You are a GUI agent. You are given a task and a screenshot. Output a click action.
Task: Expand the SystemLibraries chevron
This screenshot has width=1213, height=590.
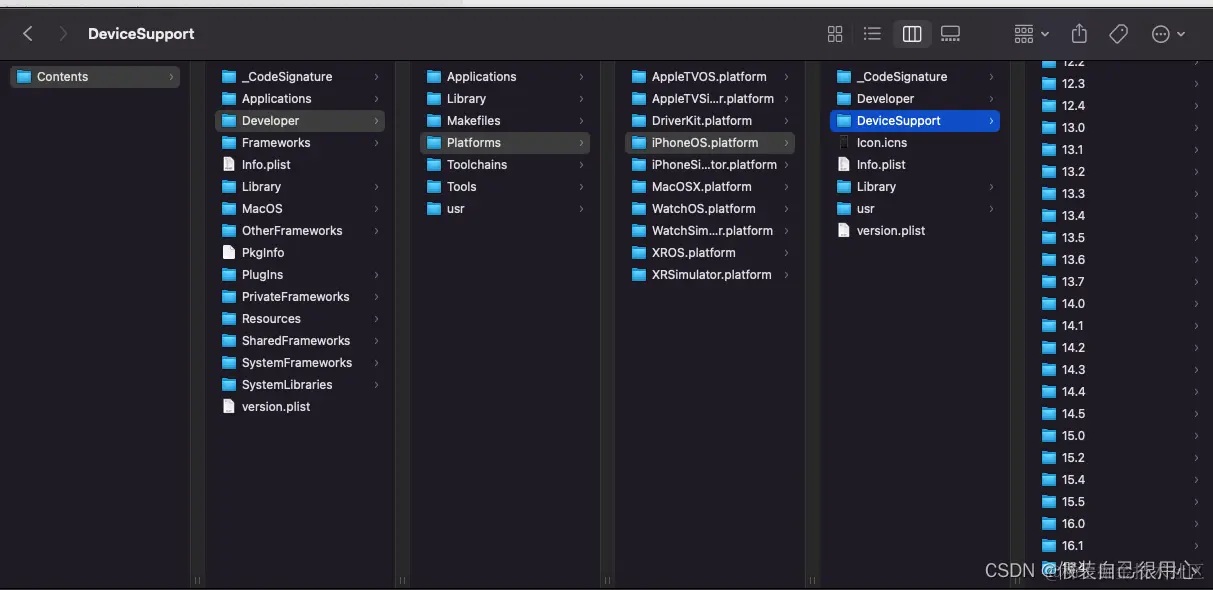tap(377, 385)
